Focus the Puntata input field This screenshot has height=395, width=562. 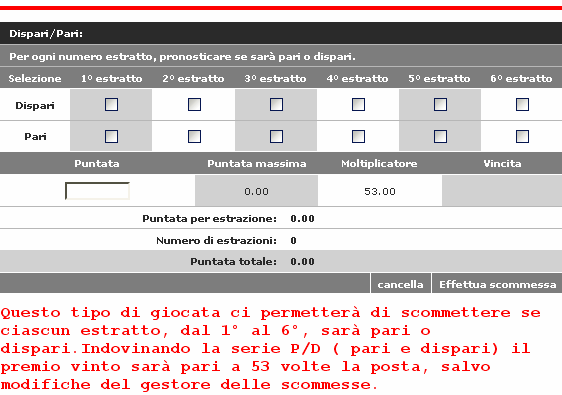click(x=97, y=191)
